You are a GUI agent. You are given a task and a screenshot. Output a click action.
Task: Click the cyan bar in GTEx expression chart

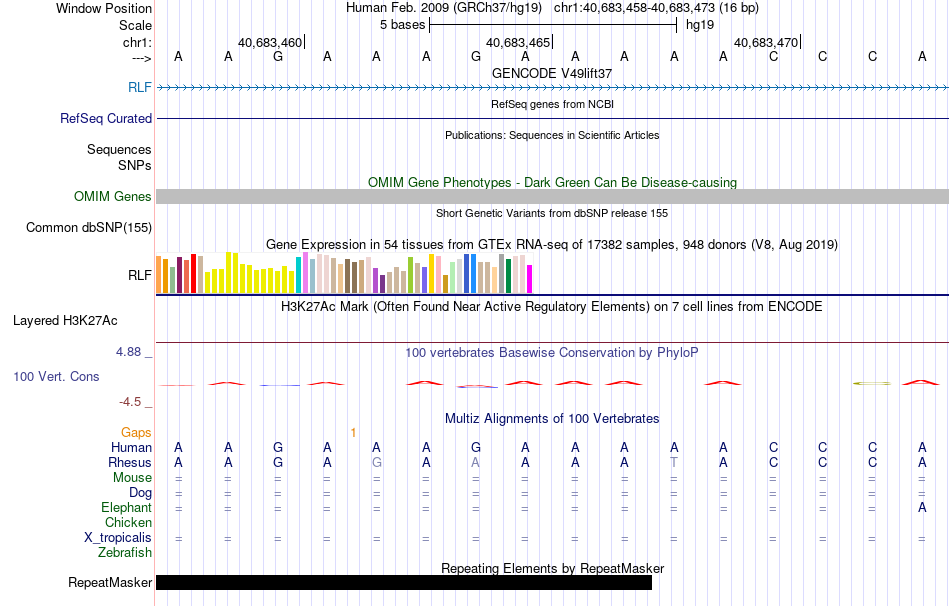[x=298, y=275]
